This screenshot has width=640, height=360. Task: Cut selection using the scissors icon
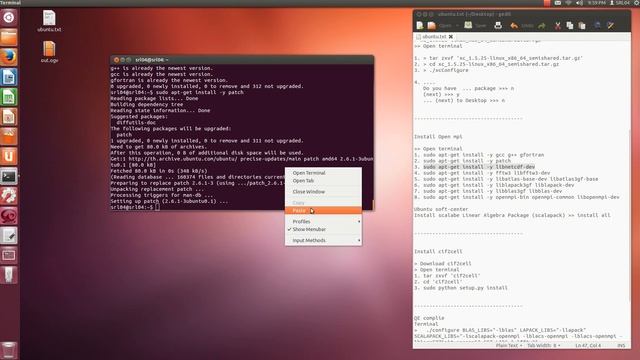tap(558, 26)
